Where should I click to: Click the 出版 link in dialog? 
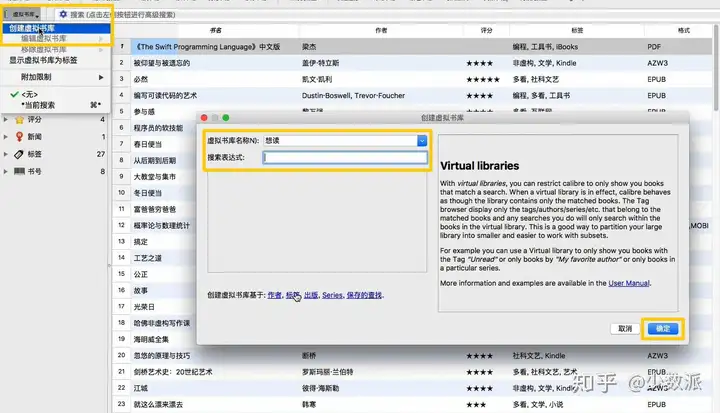click(x=311, y=295)
